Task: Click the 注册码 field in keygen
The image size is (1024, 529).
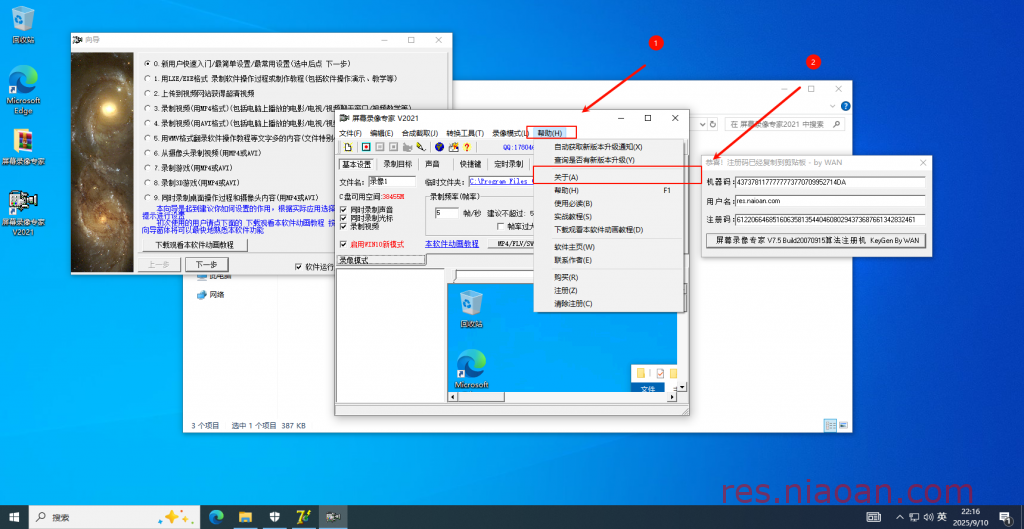Action: tap(829, 220)
